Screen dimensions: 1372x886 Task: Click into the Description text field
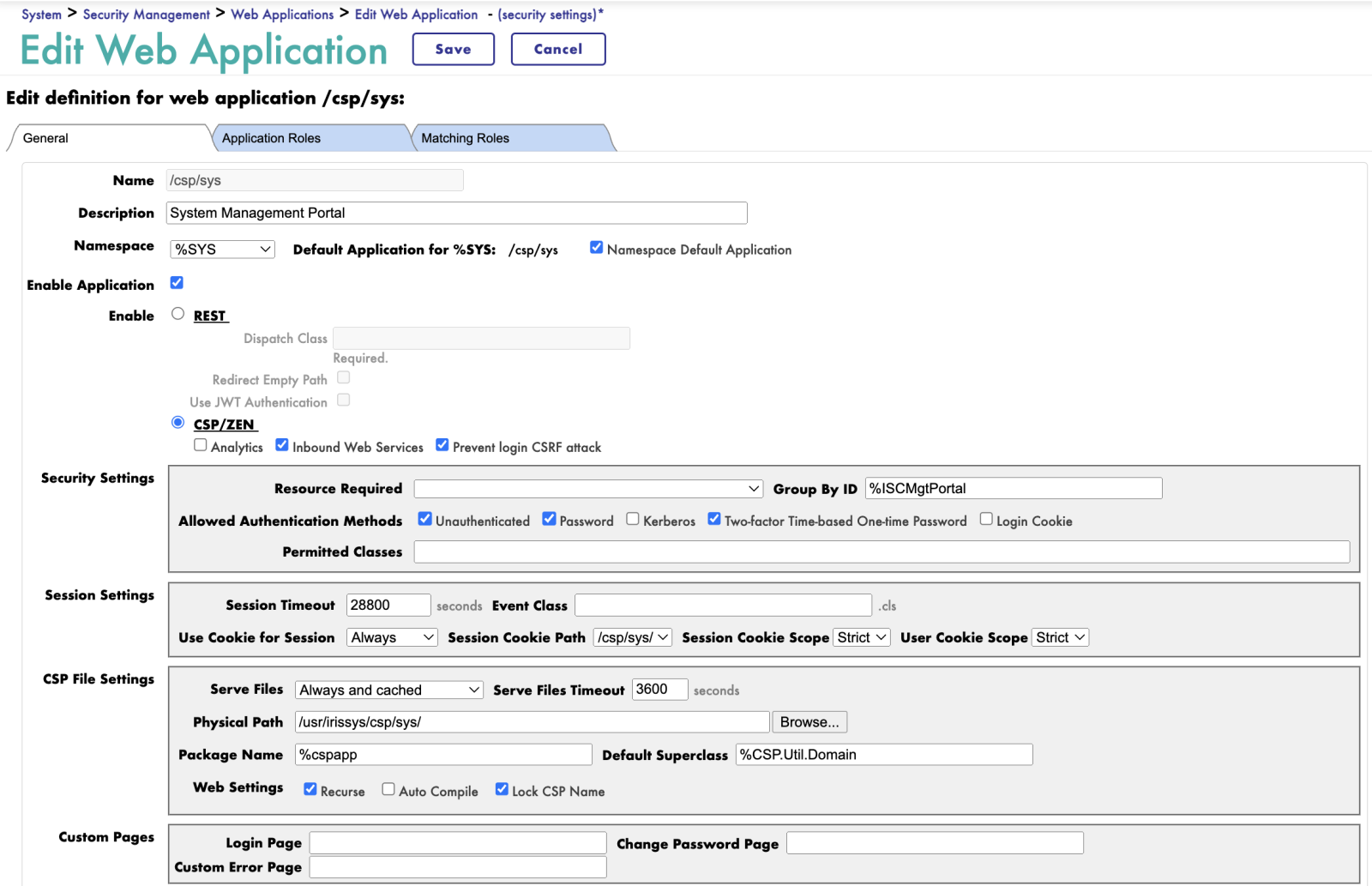click(x=456, y=213)
